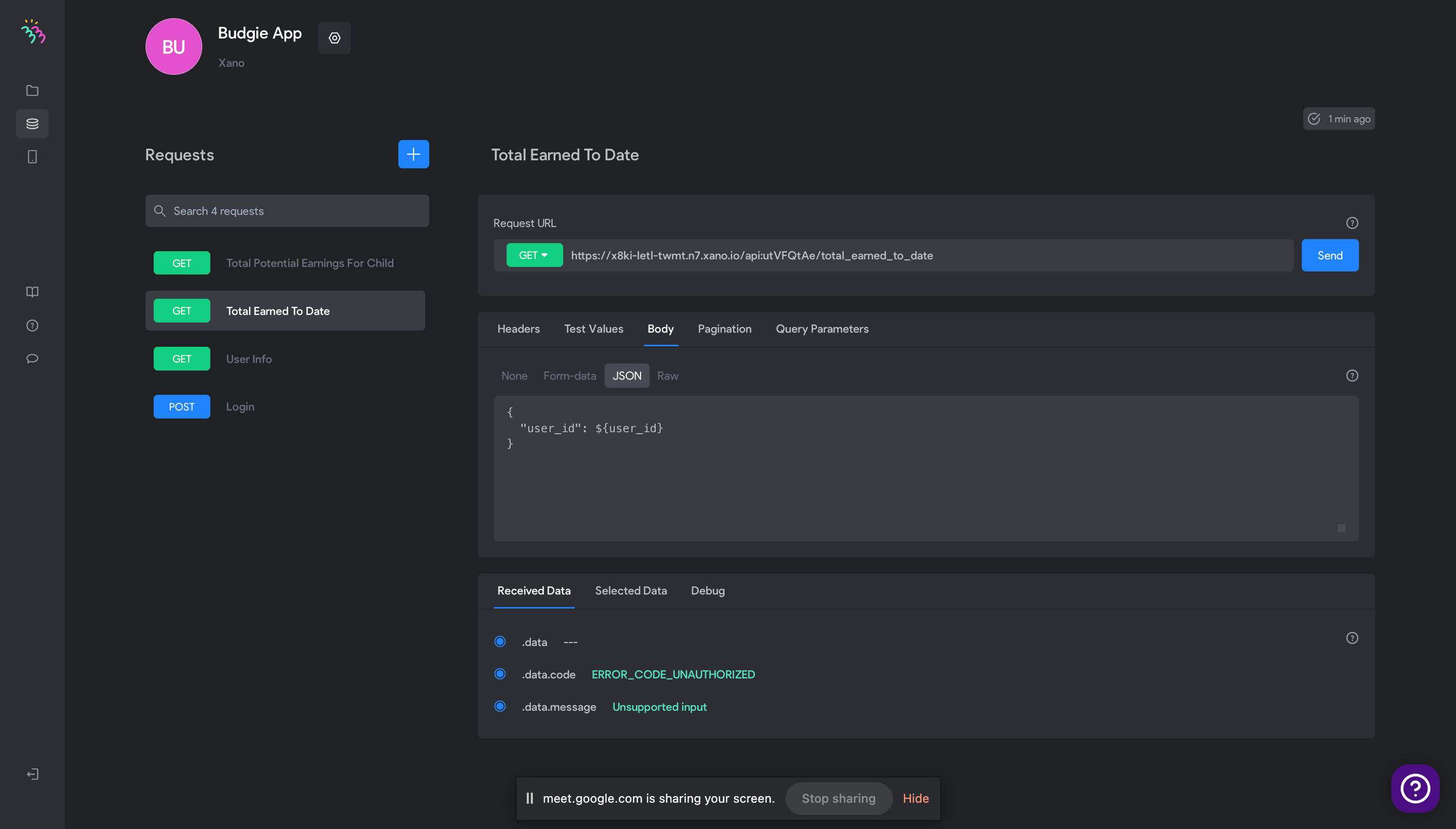This screenshot has height=829, width=1456.
Task: Open the chat bubble sidebar icon
Action: tap(32, 359)
